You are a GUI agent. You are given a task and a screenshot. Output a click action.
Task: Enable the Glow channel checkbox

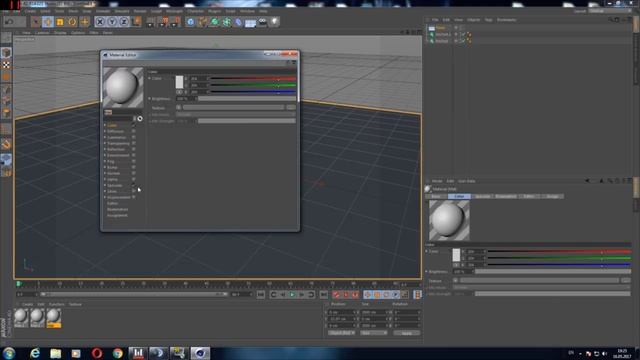point(133,191)
